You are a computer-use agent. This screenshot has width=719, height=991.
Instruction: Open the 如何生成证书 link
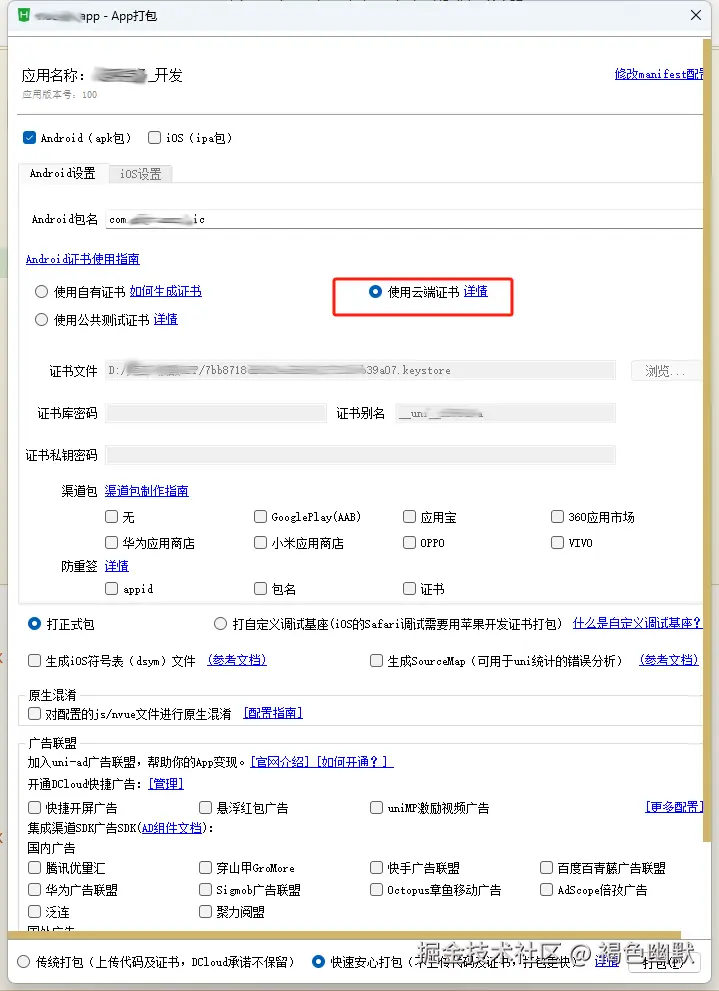pos(166,291)
